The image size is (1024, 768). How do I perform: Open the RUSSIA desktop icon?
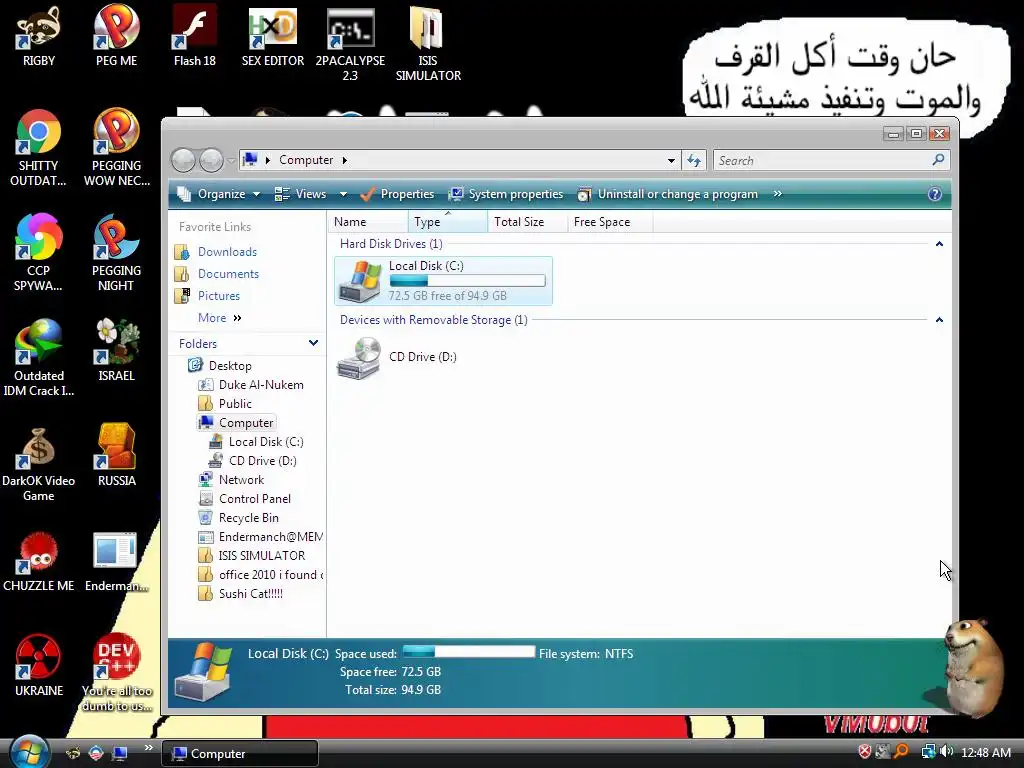[116, 455]
